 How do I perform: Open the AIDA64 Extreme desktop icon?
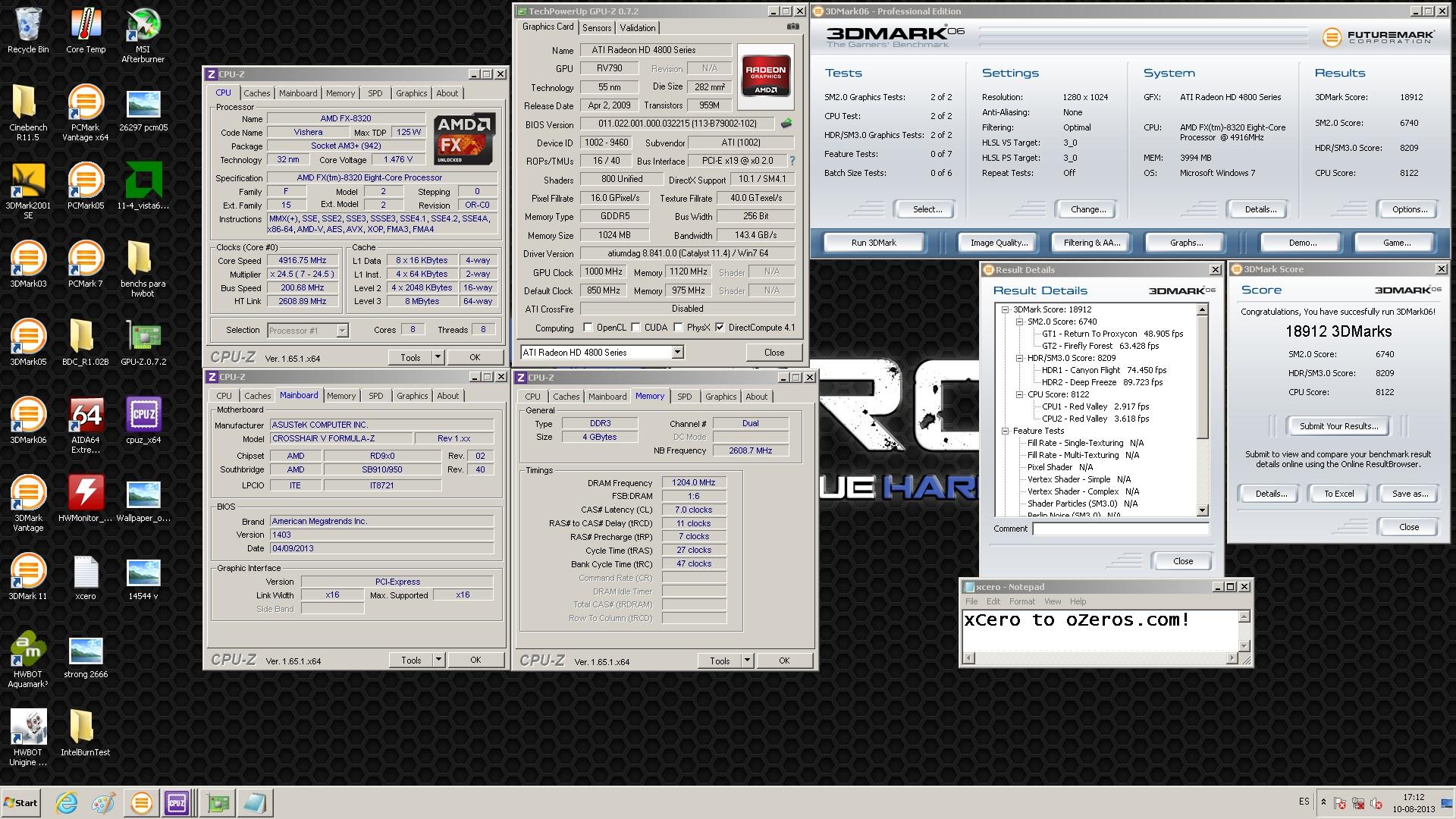pos(86,425)
